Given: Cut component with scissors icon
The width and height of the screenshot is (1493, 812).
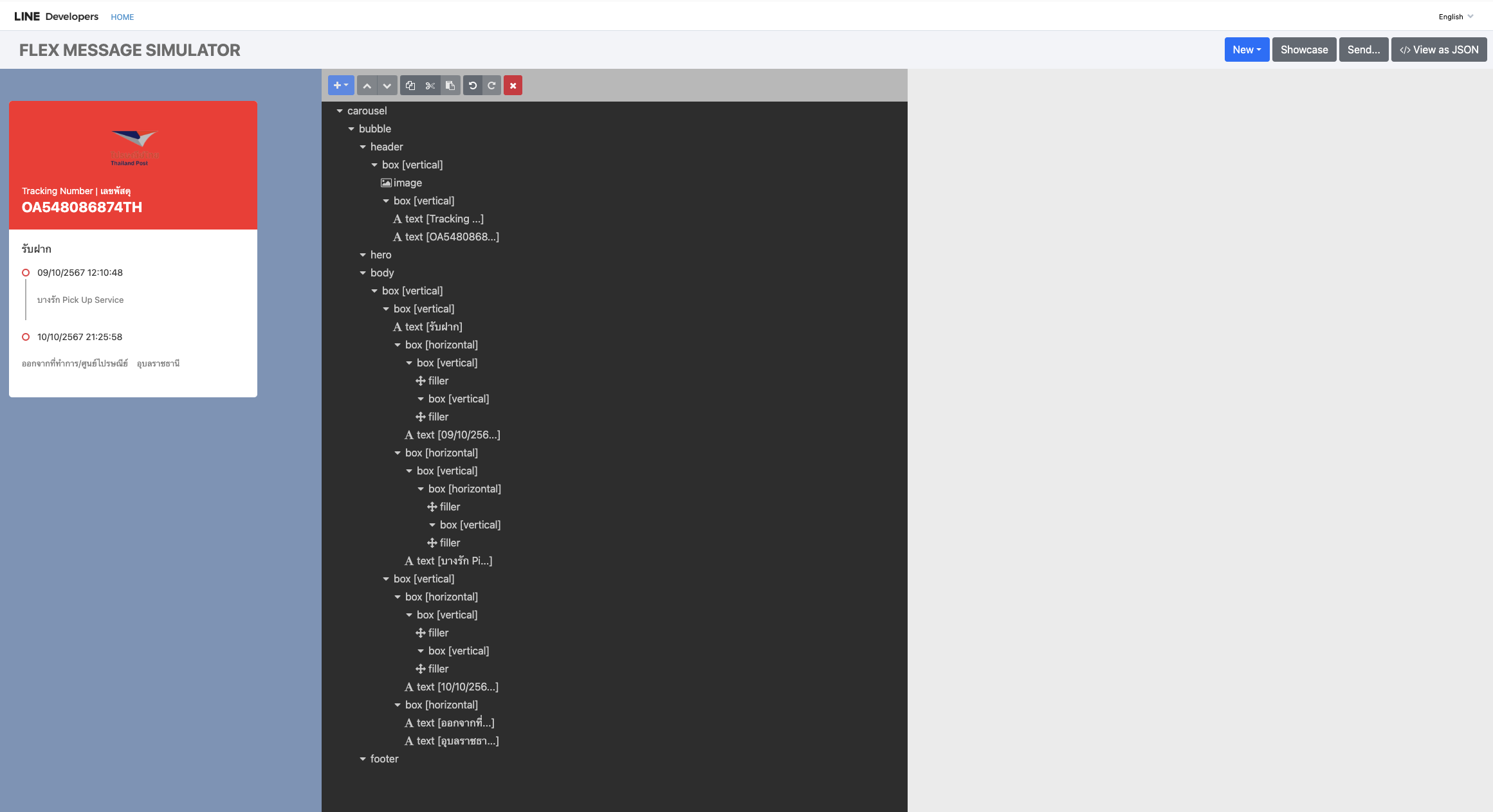Looking at the screenshot, I should (430, 86).
